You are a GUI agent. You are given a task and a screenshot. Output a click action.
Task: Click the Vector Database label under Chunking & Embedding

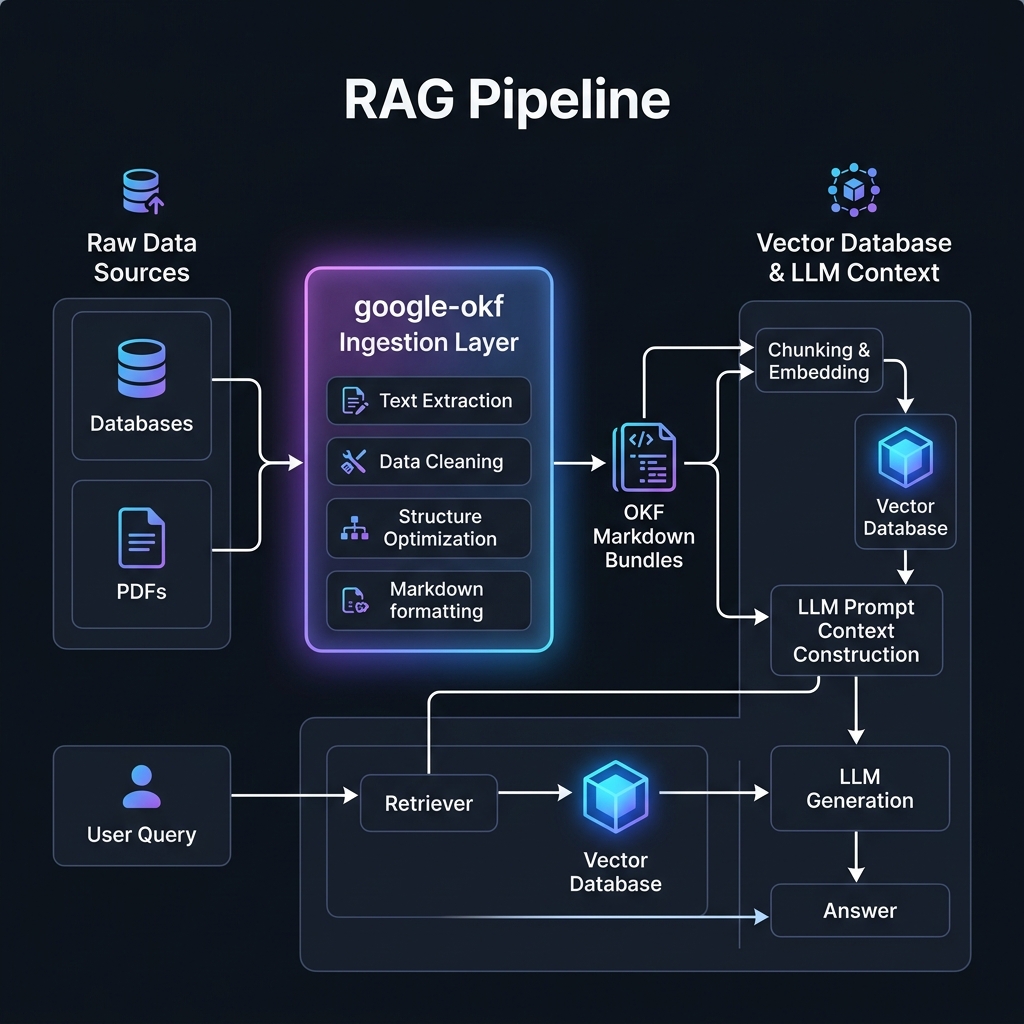tap(905, 517)
